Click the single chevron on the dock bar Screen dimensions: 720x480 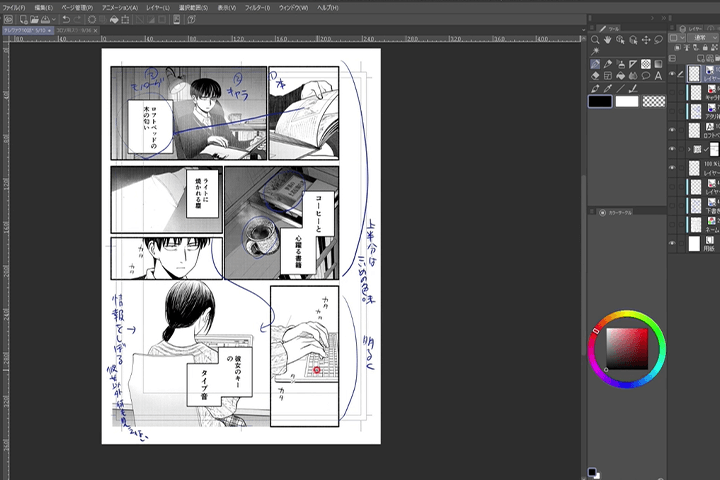tap(652, 18)
